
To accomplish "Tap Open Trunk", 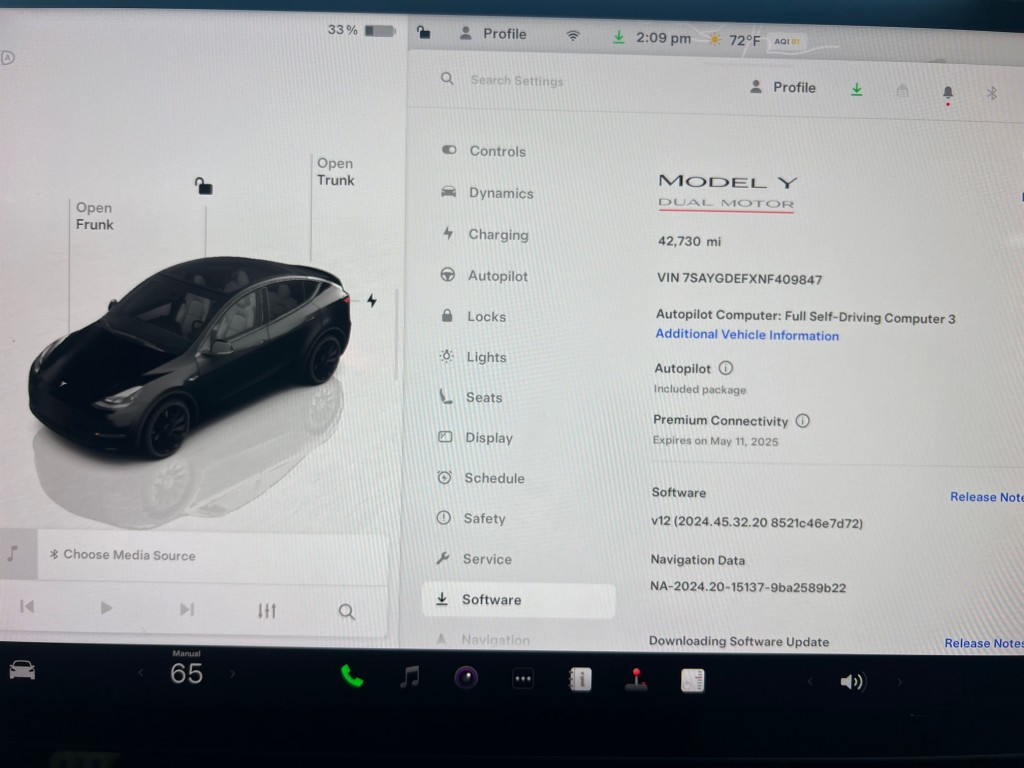I will click(x=336, y=172).
